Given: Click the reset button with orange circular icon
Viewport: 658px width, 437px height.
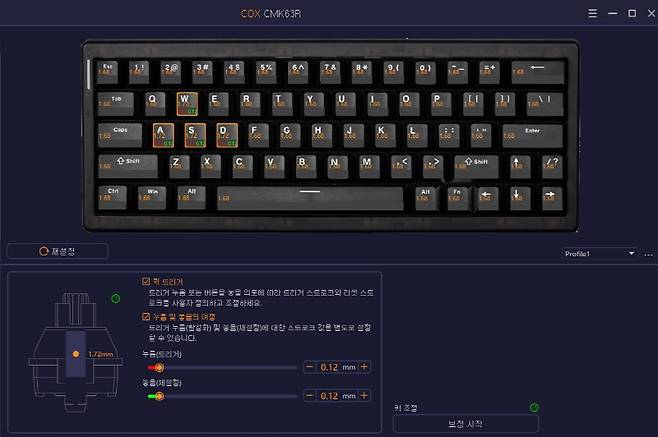Looking at the screenshot, I should tap(57, 251).
